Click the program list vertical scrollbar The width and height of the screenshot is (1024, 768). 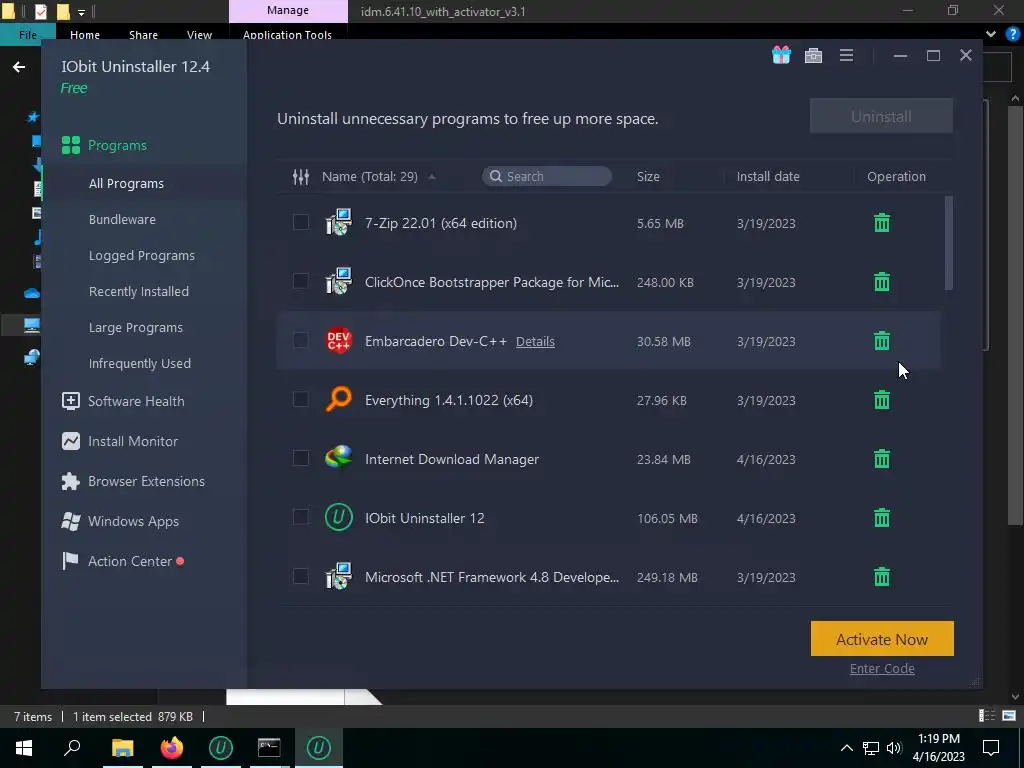tap(949, 243)
